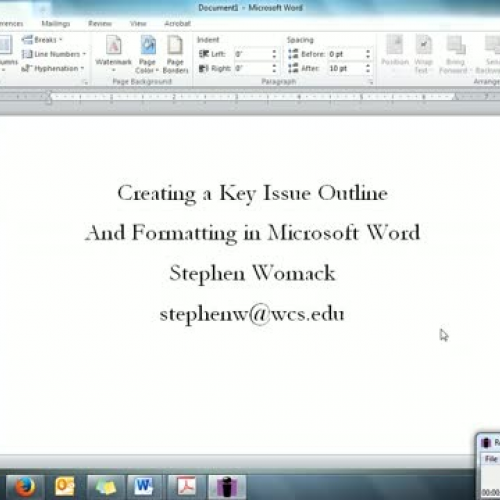Viewport: 500px width, 500px height.
Task: Click the right indent marker on ruler
Action: [455, 98]
